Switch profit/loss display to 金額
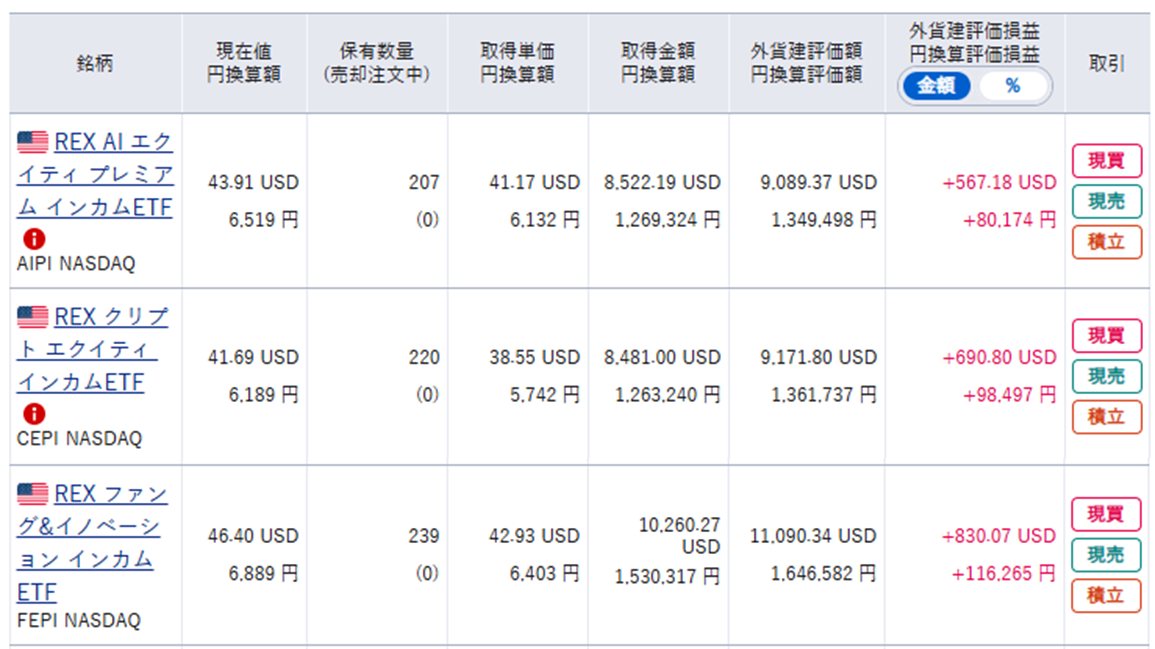Screen dimensions: 1155x649 pyautogui.click(x=936, y=86)
